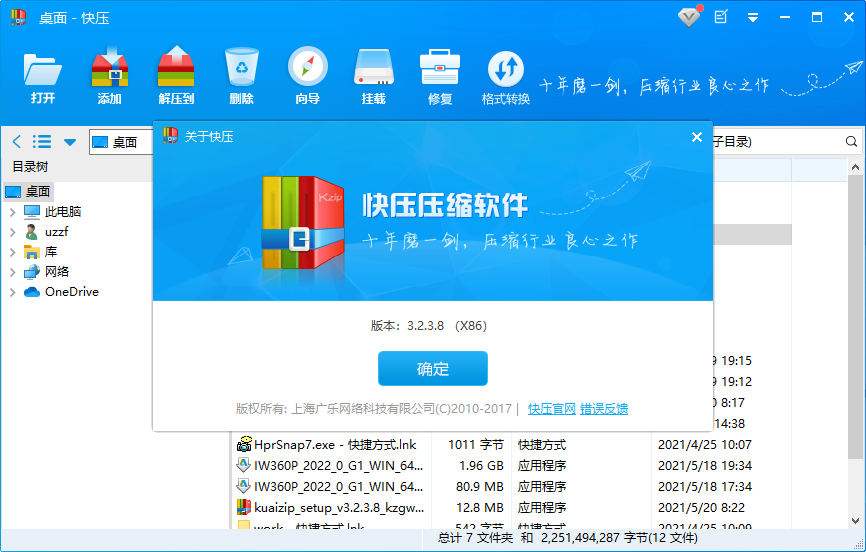Open the 向导 (Wizard) compass icon

(x=308, y=76)
